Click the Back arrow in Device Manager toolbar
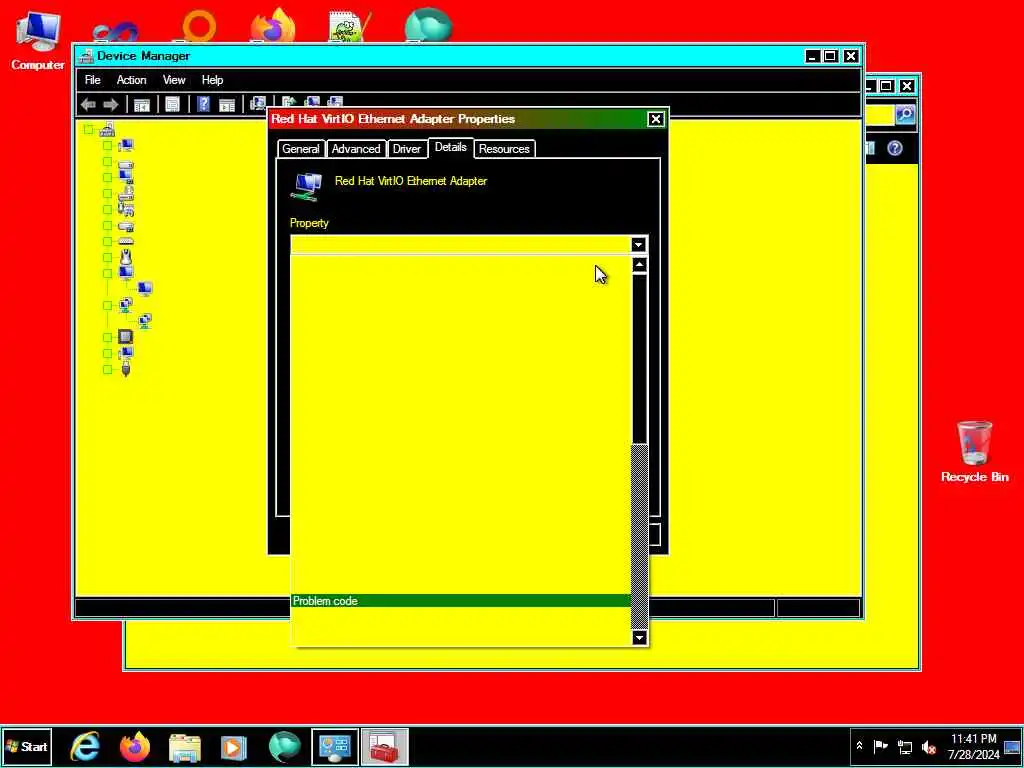Image resolution: width=1024 pixels, height=768 pixels. click(88, 104)
